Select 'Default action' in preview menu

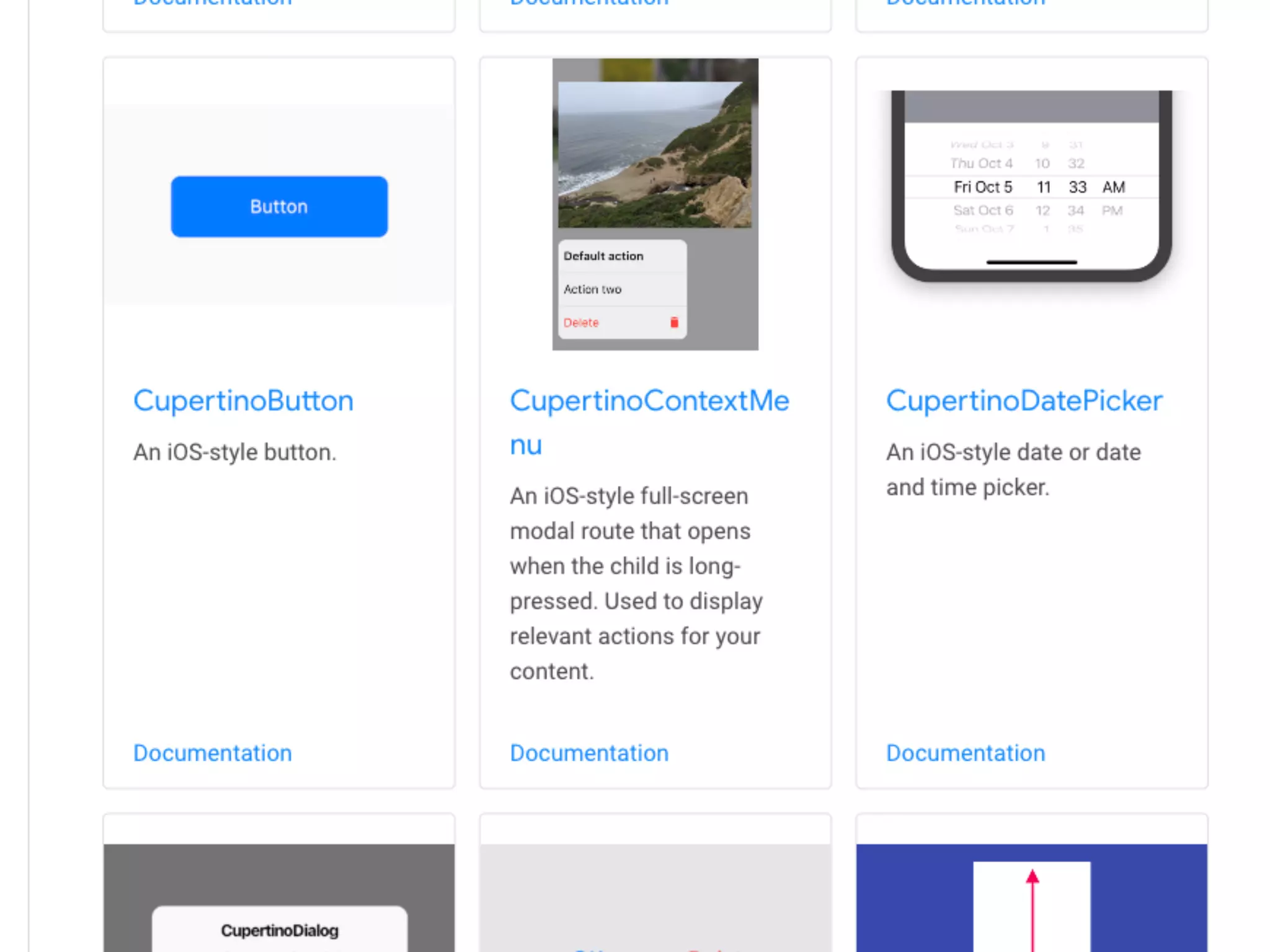[x=603, y=256]
